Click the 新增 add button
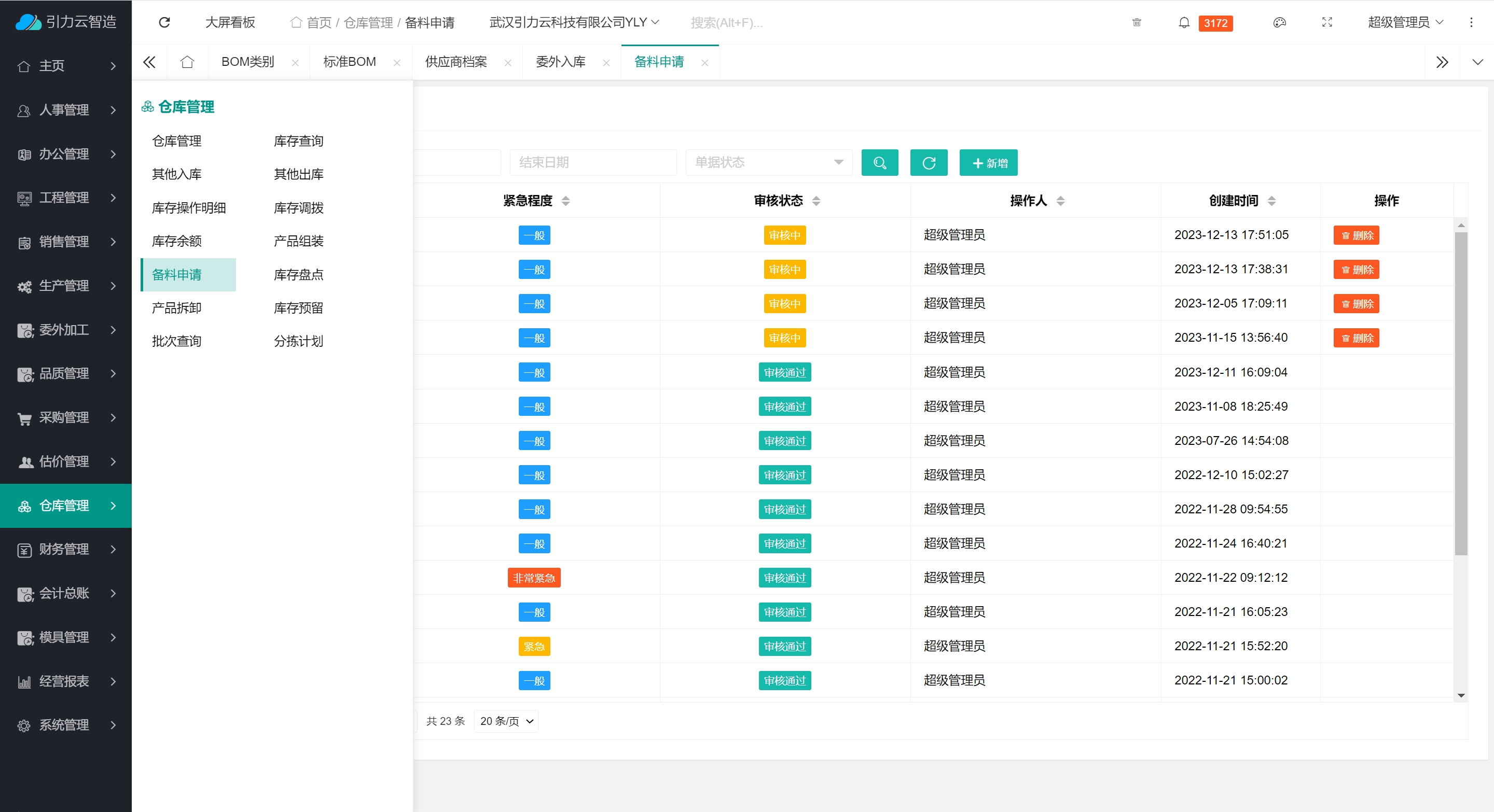Screen dimensions: 1494x812 coord(988,163)
